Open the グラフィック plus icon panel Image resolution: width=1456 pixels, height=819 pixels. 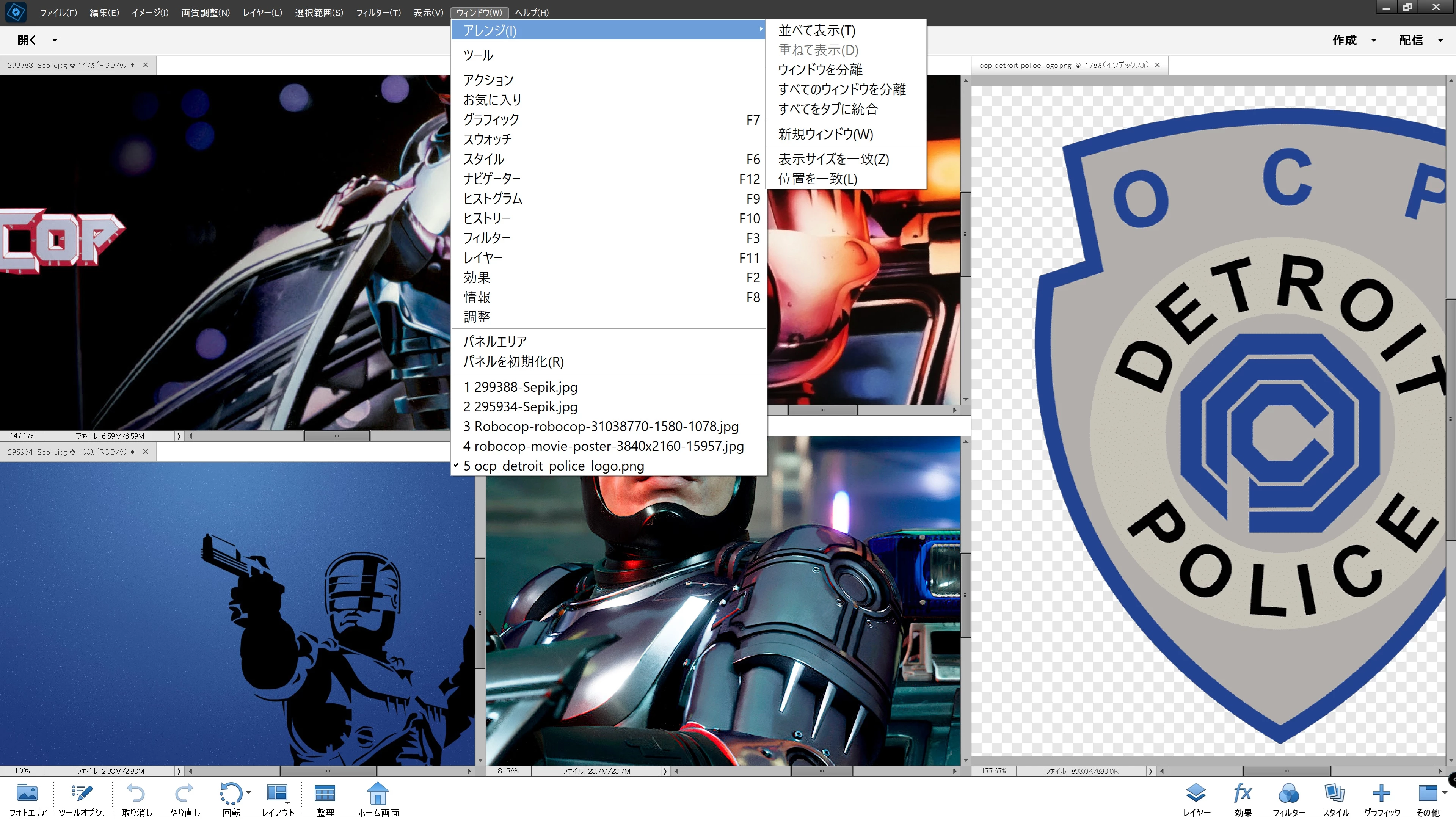pyautogui.click(x=1381, y=794)
